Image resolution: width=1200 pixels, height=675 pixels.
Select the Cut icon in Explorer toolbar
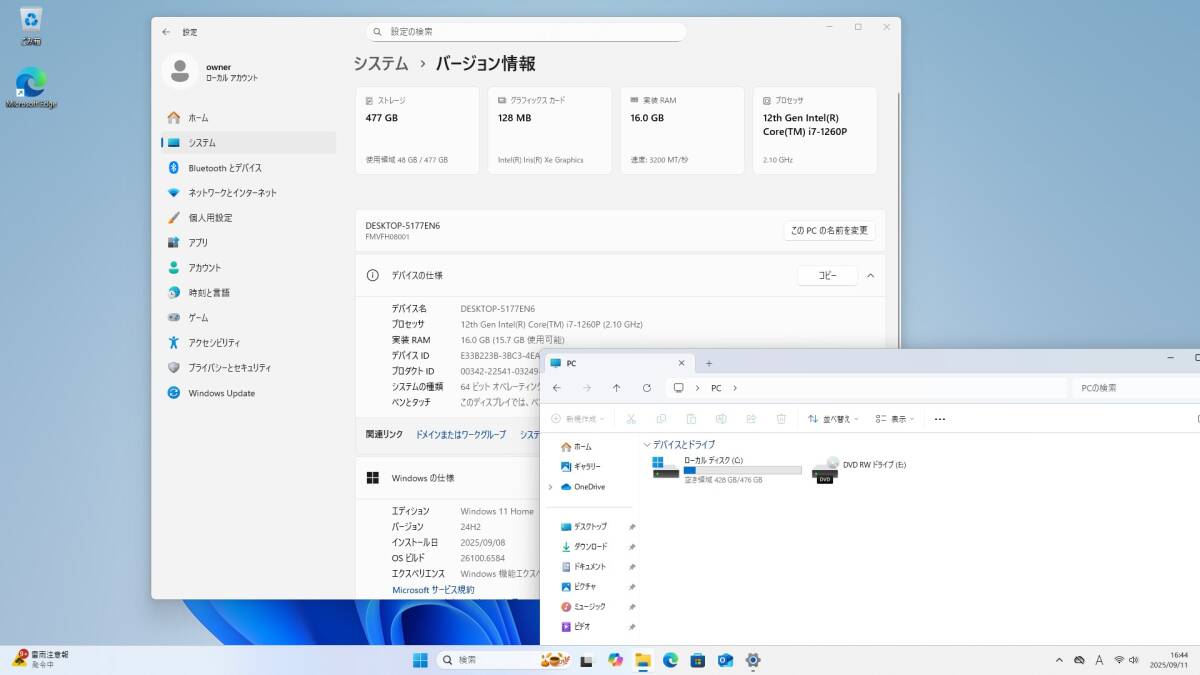tap(632, 418)
